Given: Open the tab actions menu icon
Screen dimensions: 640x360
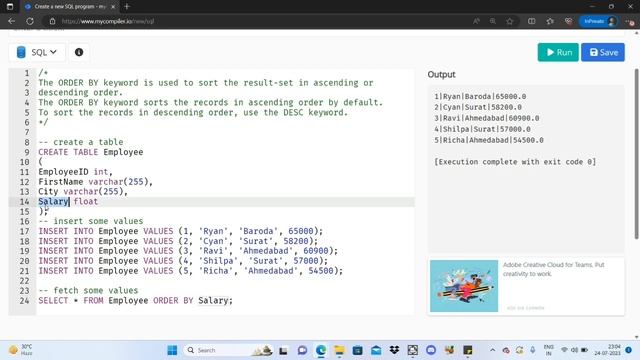Looking at the screenshot, I should (10, 7).
